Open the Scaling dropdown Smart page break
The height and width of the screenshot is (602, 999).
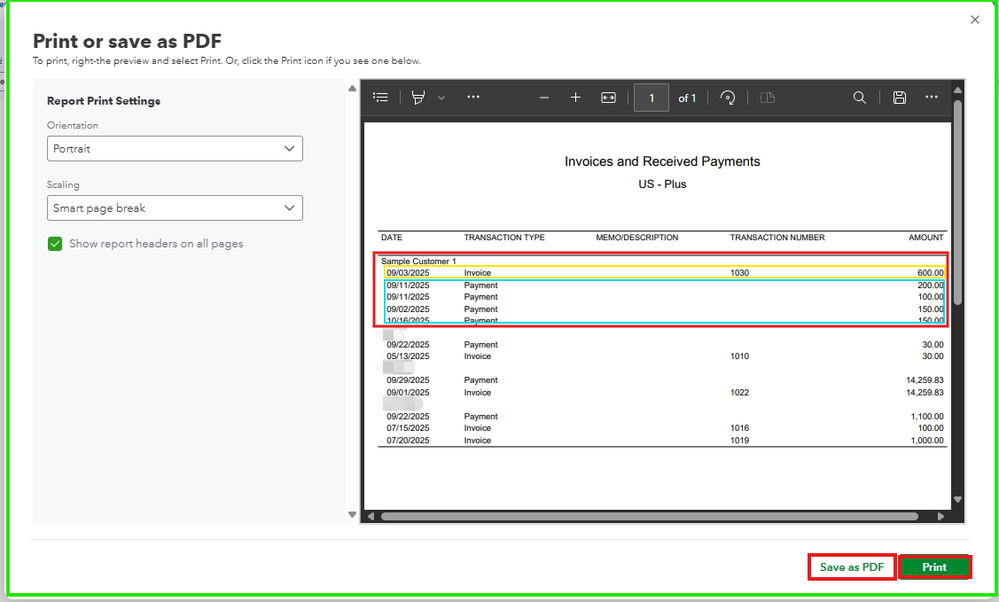tap(175, 208)
